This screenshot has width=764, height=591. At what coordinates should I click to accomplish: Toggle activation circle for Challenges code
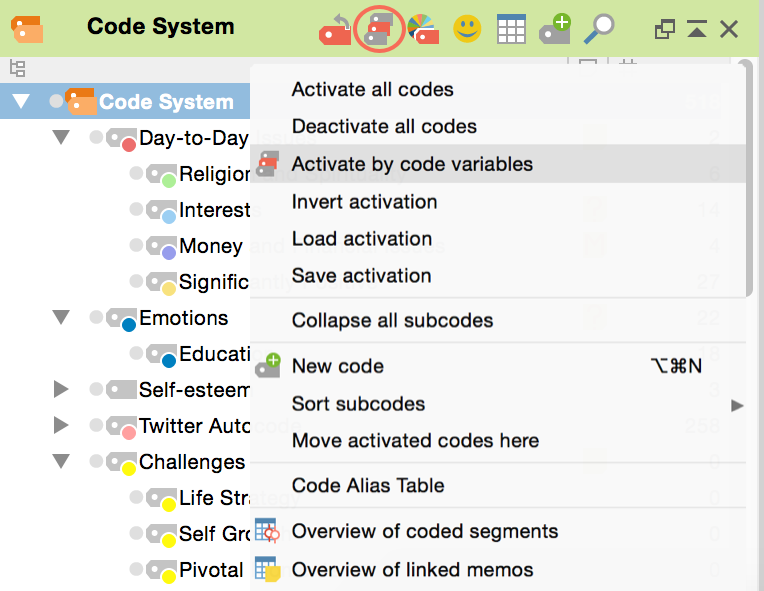click(96, 460)
